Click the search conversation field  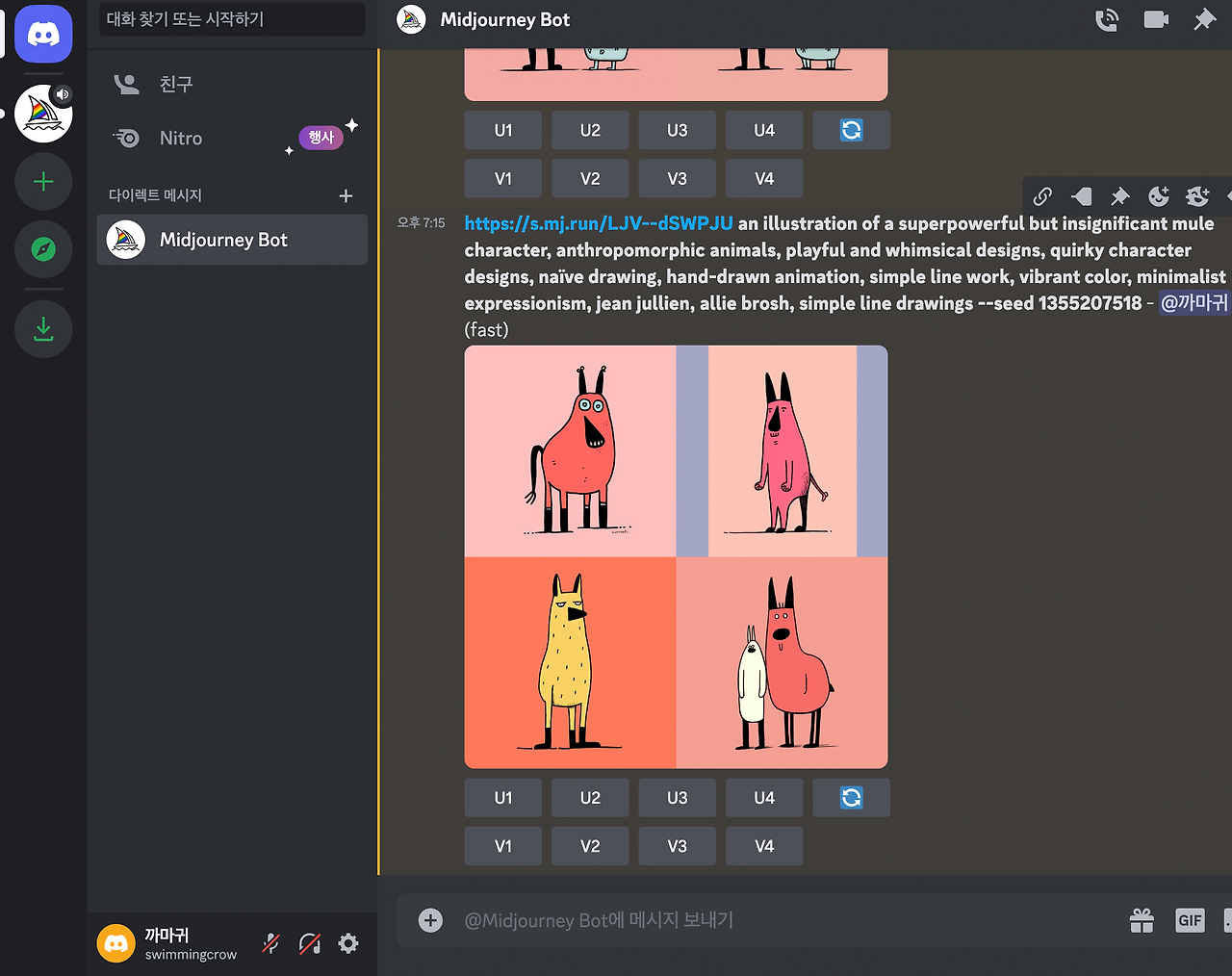(x=232, y=19)
